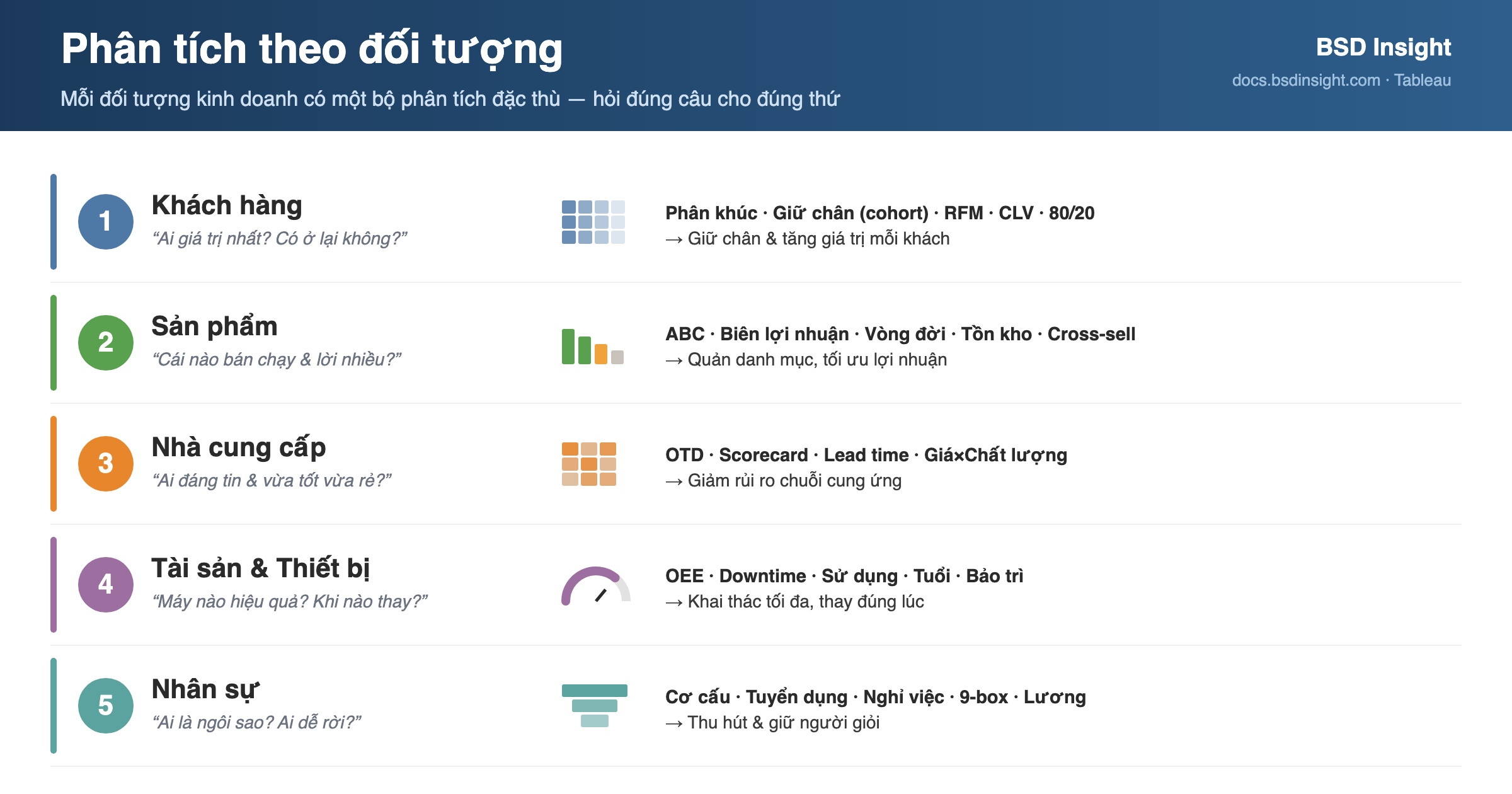The image size is (1512, 794).
Task: Click the OTD · Scorecard · Lead time text
Action: (787, 455)
